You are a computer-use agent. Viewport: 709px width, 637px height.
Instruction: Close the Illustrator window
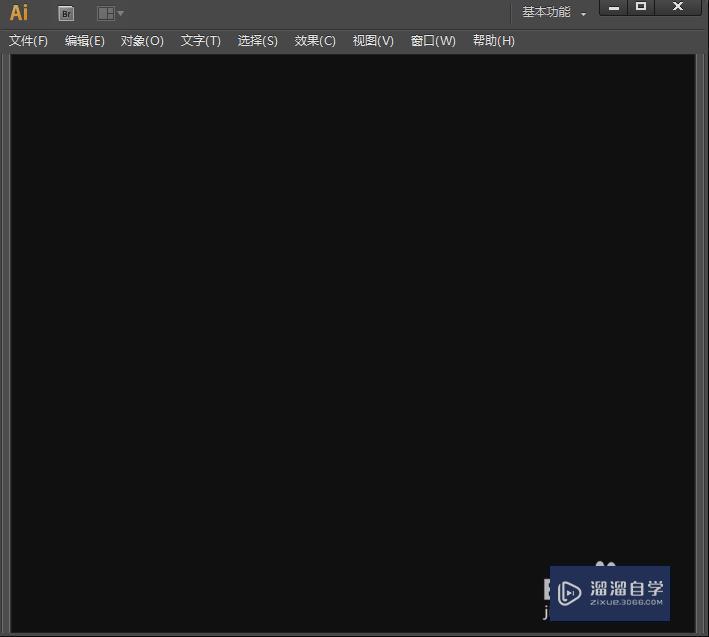coord(678,7)
